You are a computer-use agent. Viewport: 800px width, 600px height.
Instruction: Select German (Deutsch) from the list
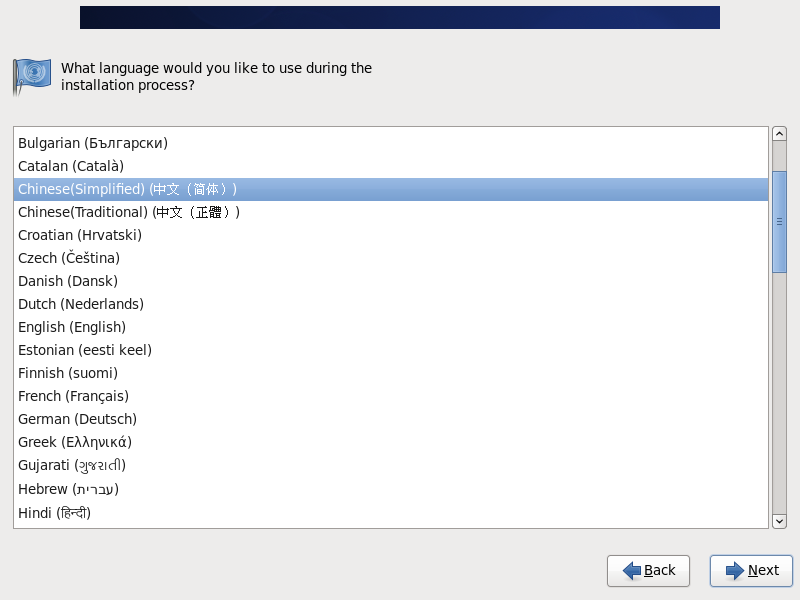click(391, 419)
